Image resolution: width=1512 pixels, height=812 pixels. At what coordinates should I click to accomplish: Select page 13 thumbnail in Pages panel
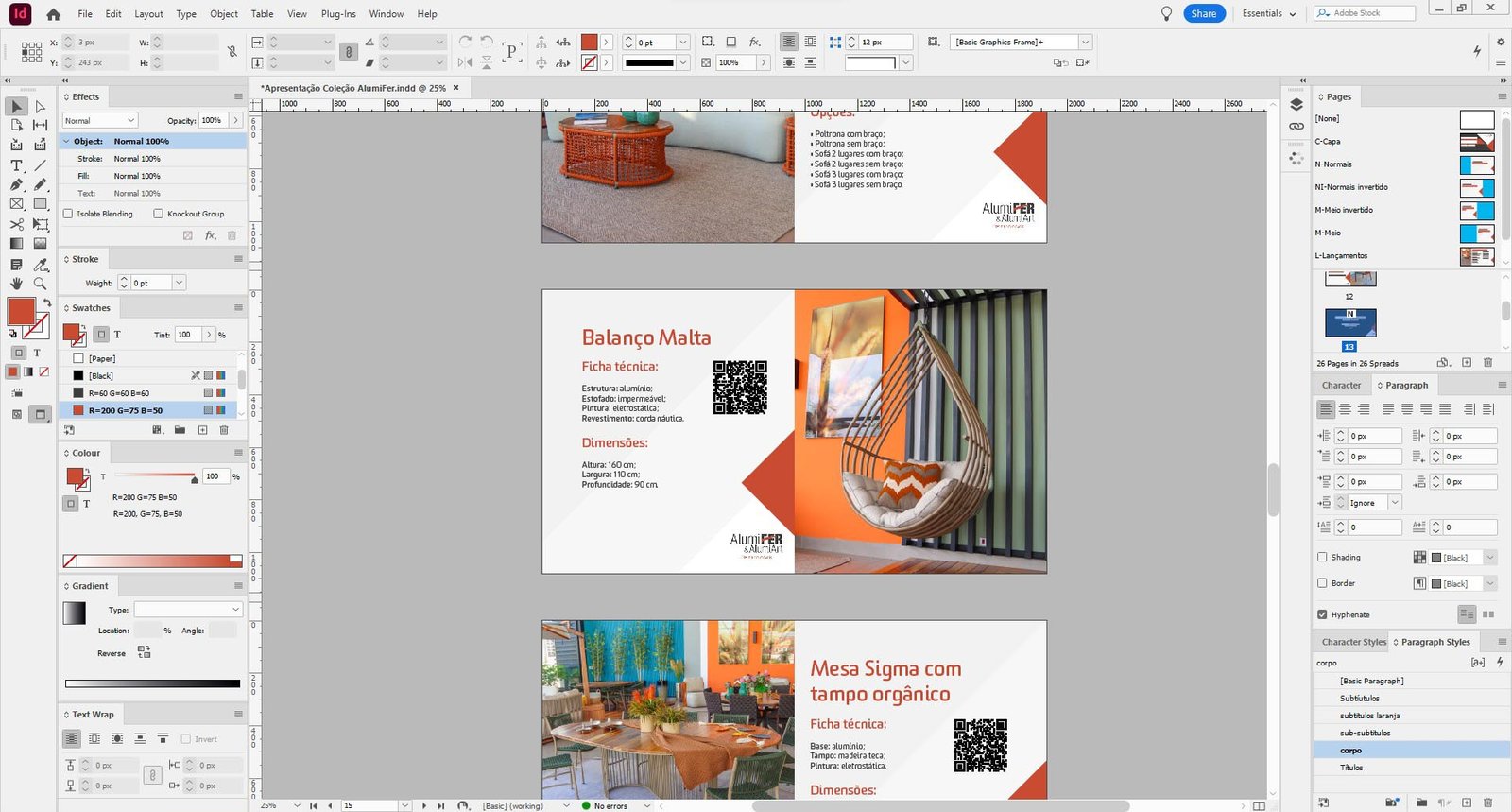click(1350, 323)
